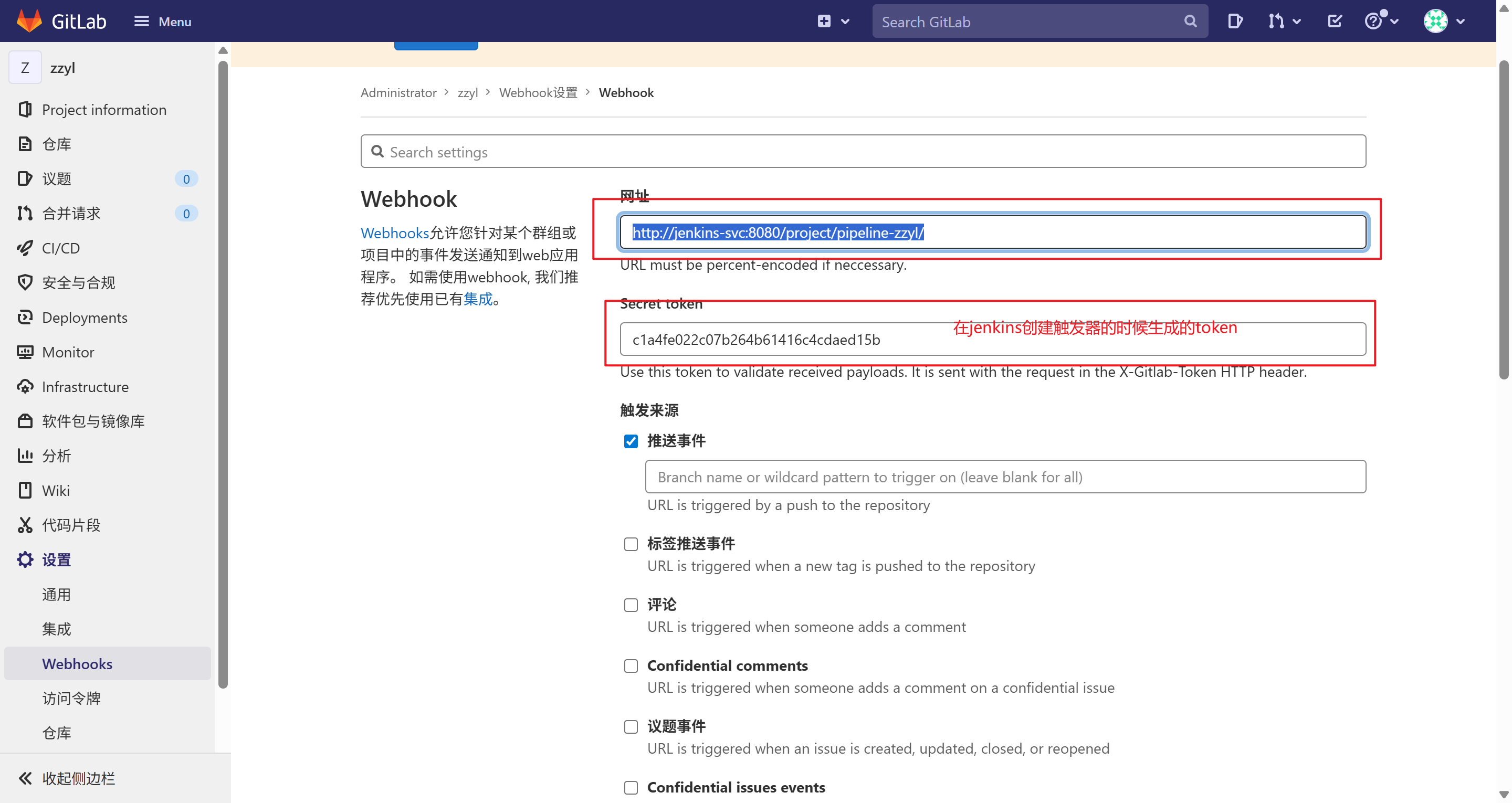Screen dimensions: 1512x803
Task: Open merge requests dropdown in navbar
Action: tap(1284, 21)
